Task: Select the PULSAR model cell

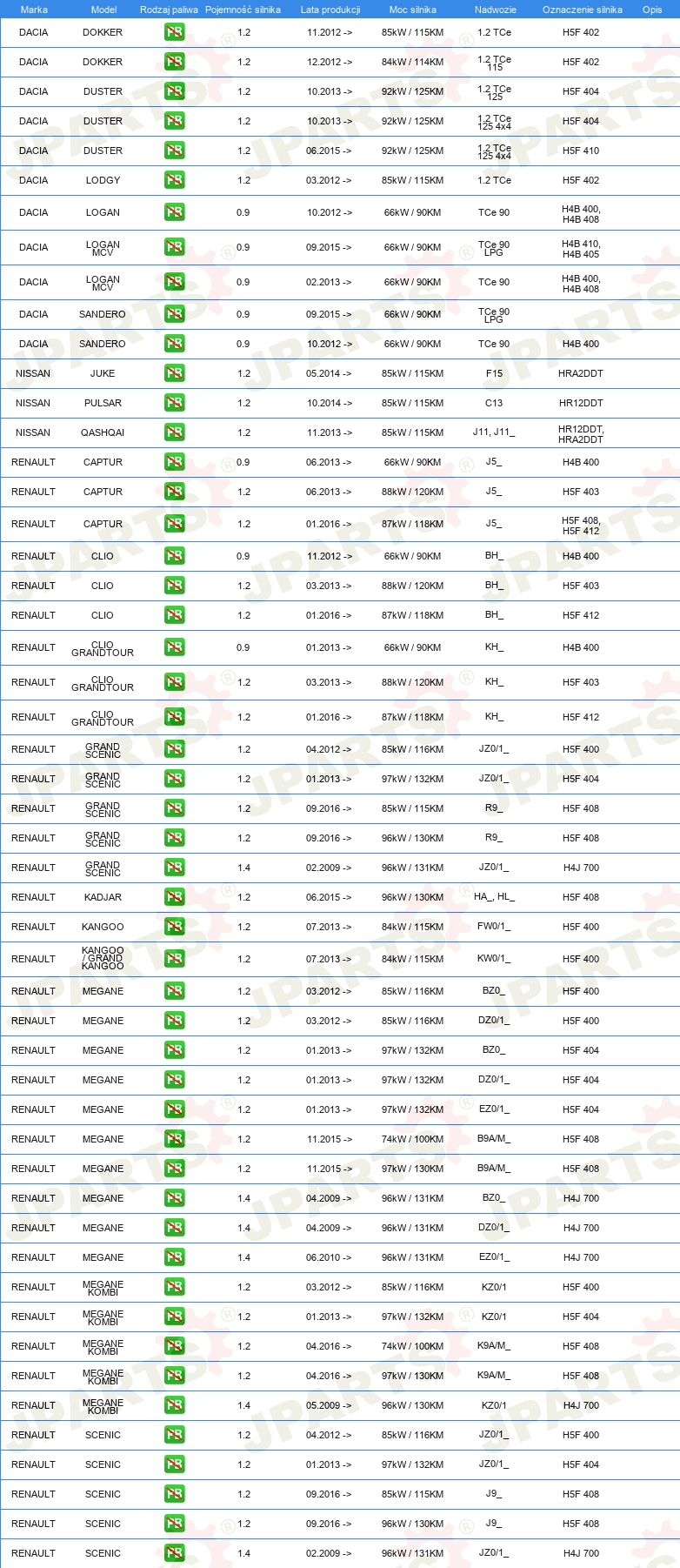Action: 103,403
